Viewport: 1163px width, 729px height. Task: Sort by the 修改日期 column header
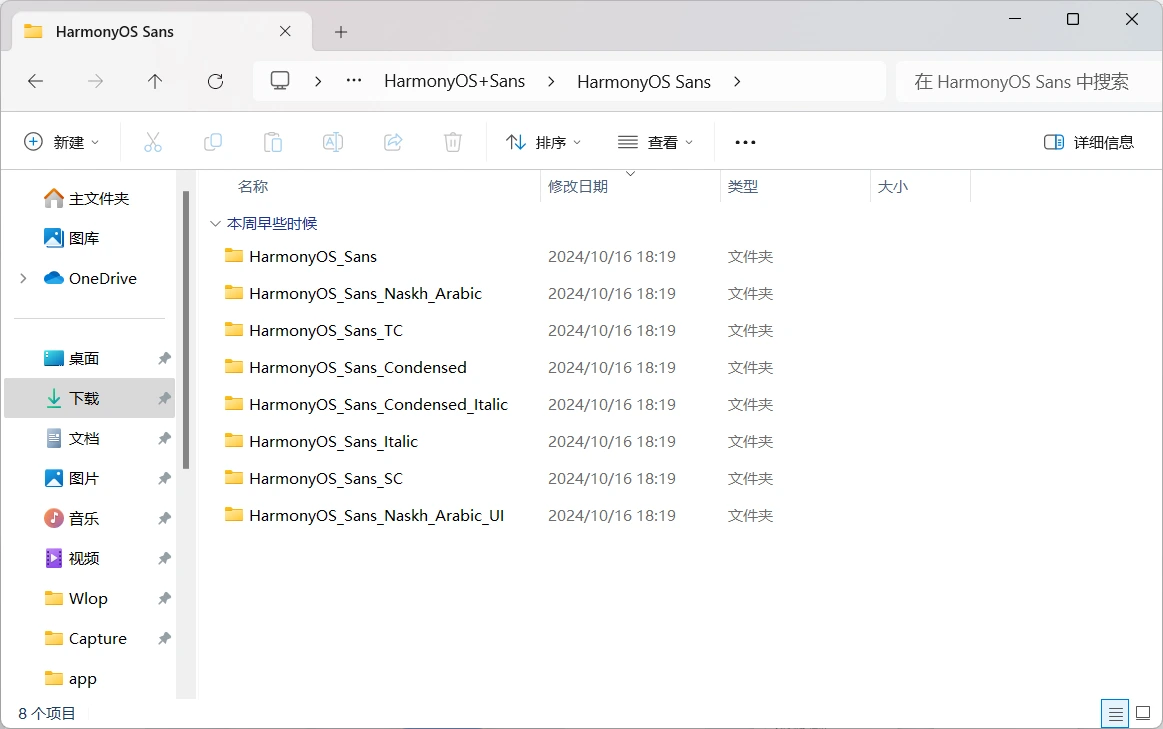coord(578,187)
